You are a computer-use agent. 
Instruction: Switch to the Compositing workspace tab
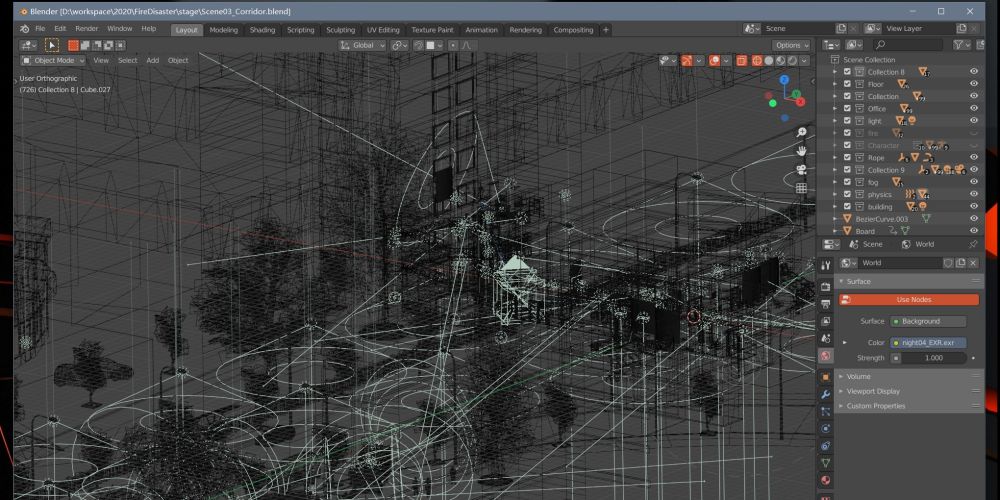pyautogui.click(x=573, y=30)
